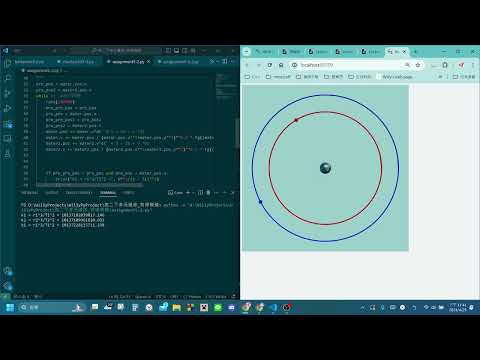The image size is (480, 360).
Task: Expand the bookmarks bar overflow chevron
Action: click(440, 77)
